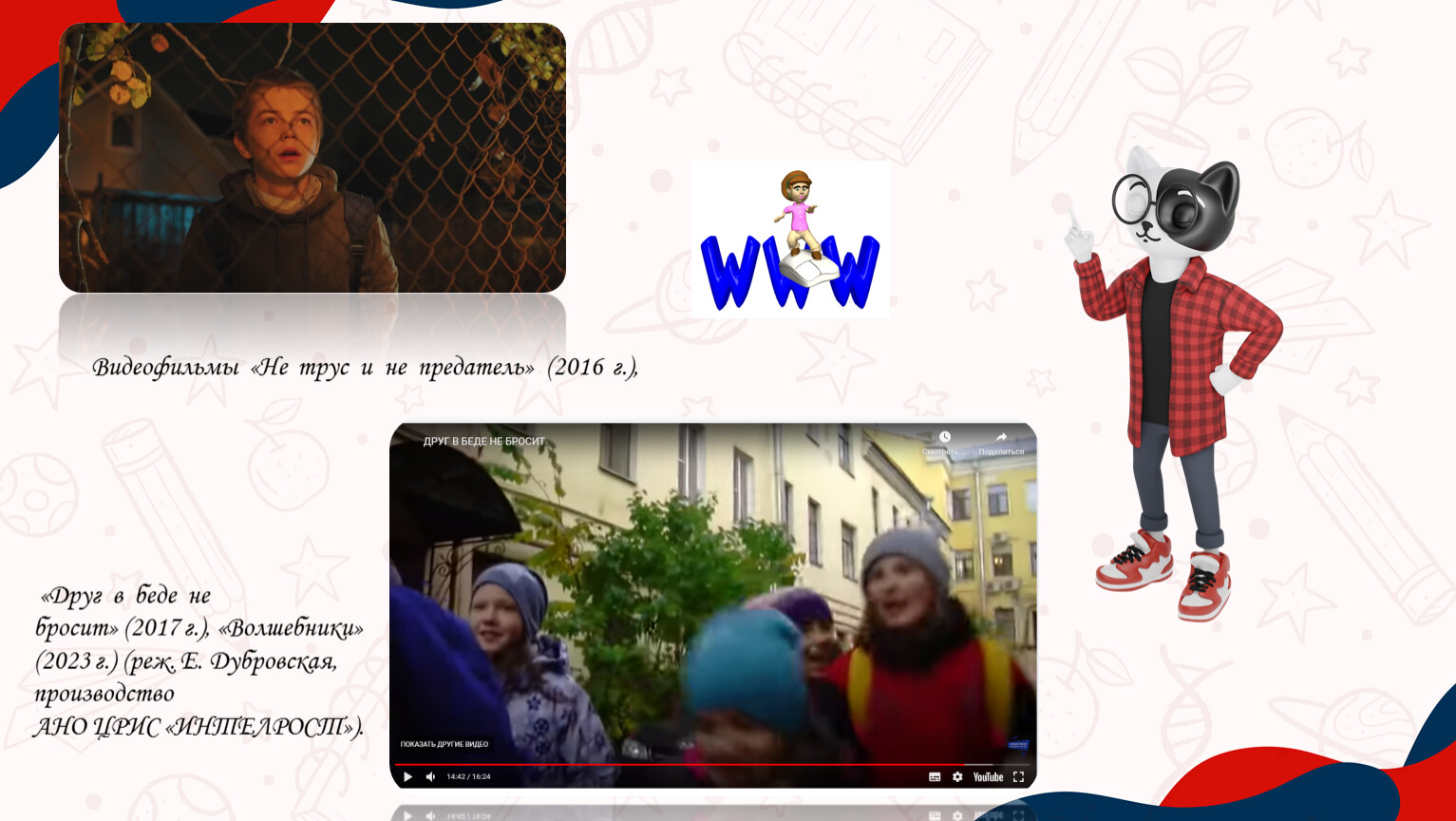Enter fullscreen mode on the video
The height and width of the screenshot is (821, 1456).
1018,777
